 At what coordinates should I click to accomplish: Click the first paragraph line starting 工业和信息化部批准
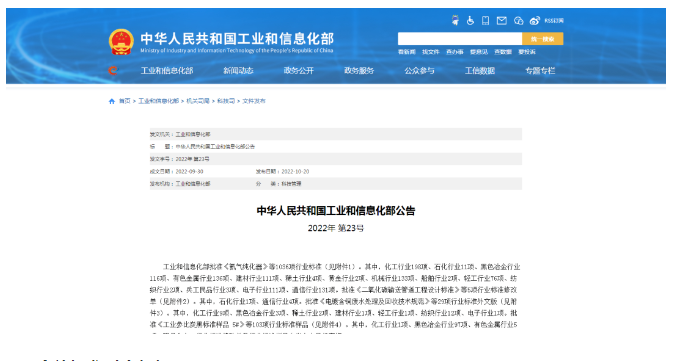(x=342, y=267)
